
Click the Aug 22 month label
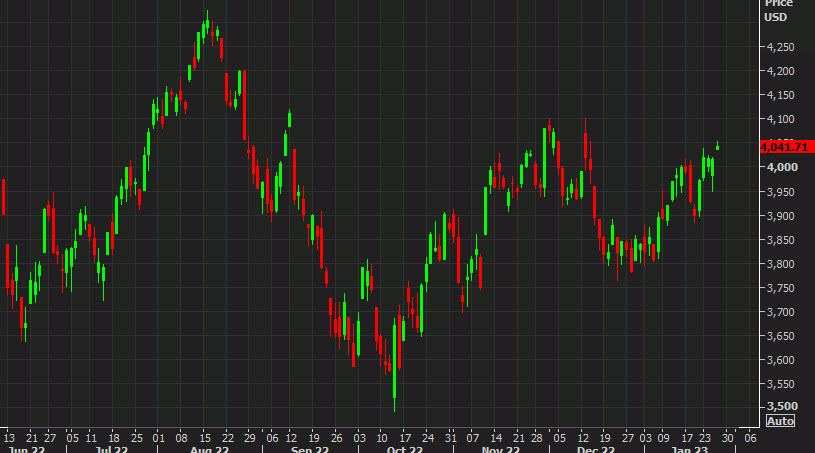pyautogui.click(x=209, y=449)
